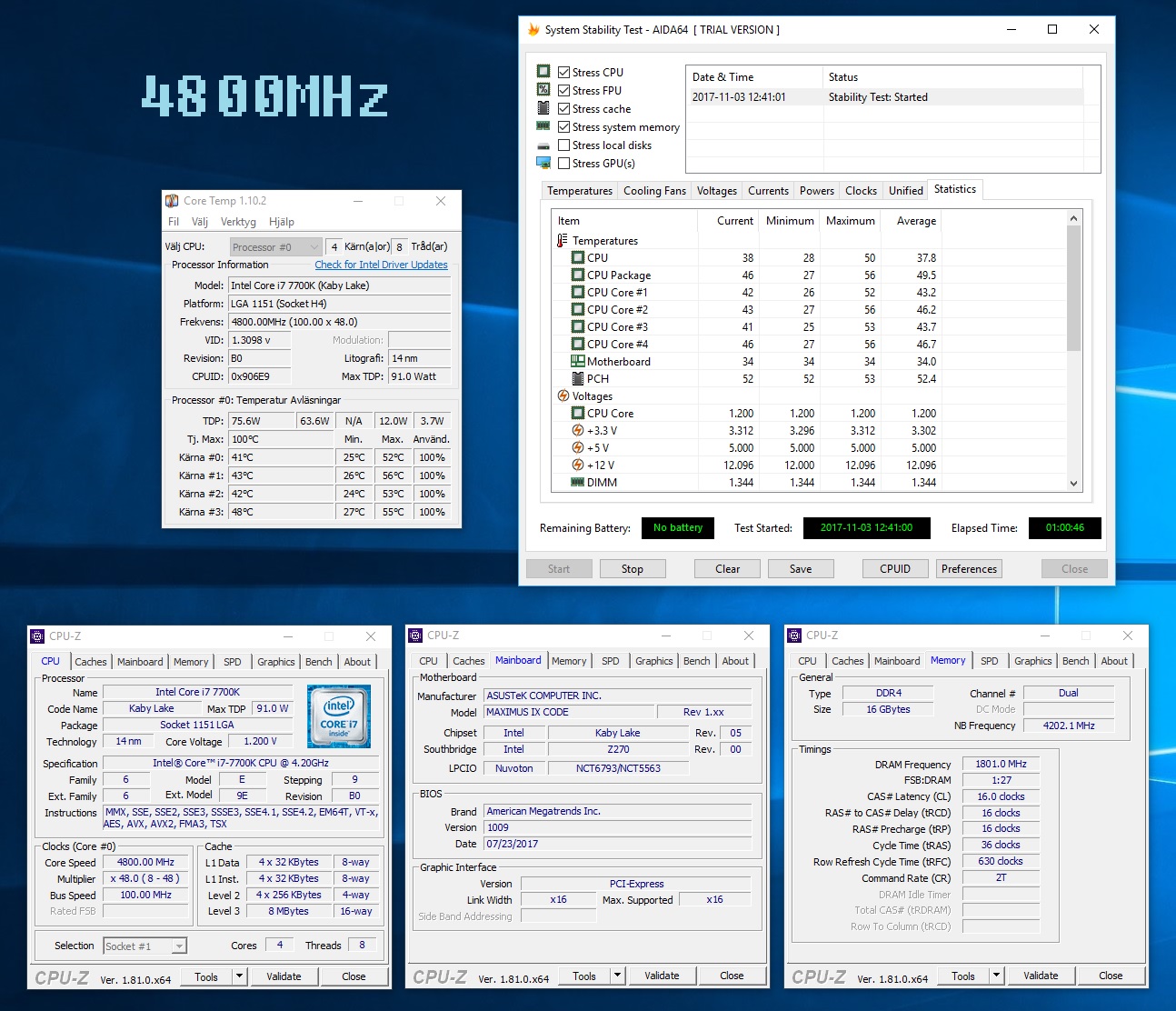1176x1011 pixels.
Task: Click the statistics list scrollbar down arrow
Action: 1073,484
